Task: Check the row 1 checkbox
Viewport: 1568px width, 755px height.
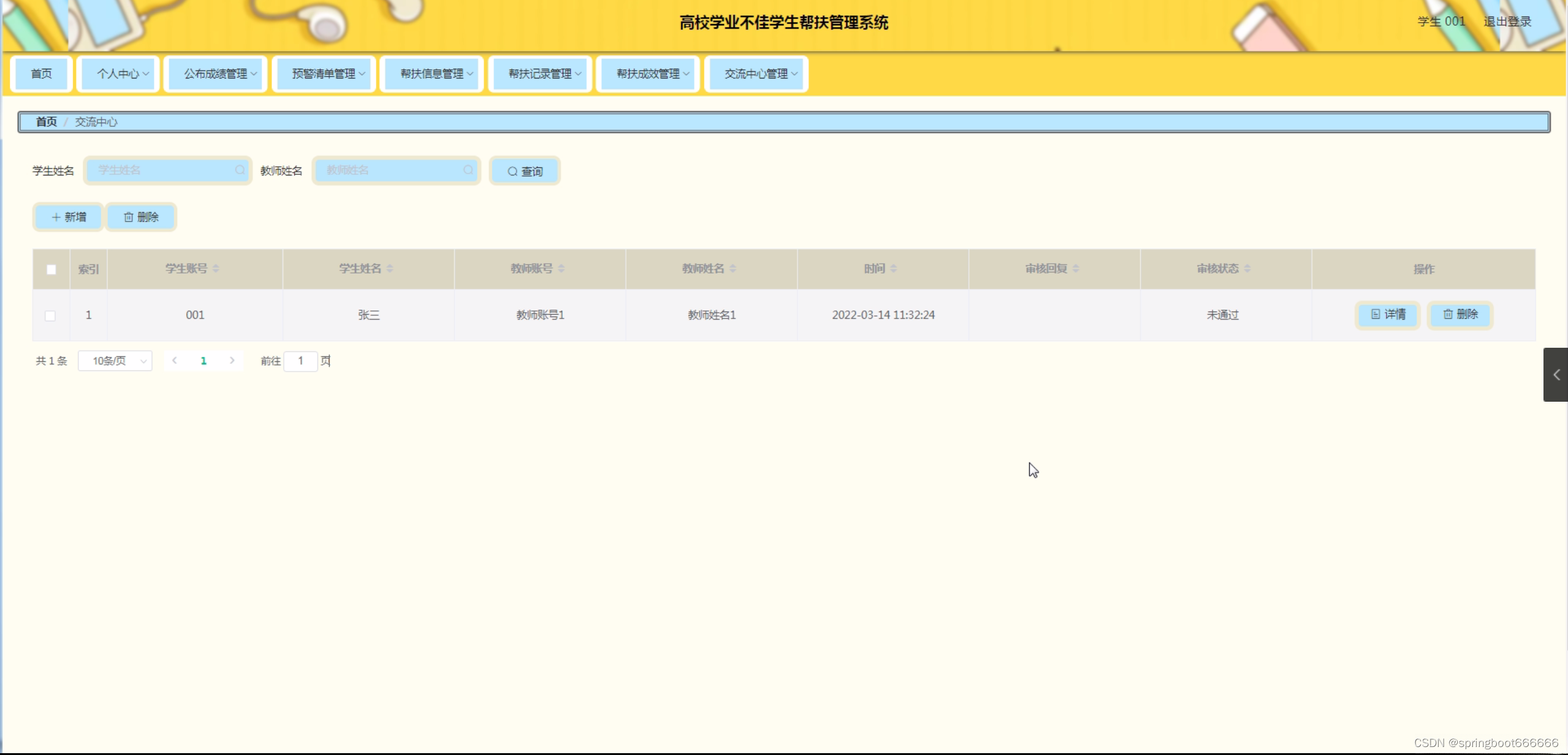Action: coord(50,316)
